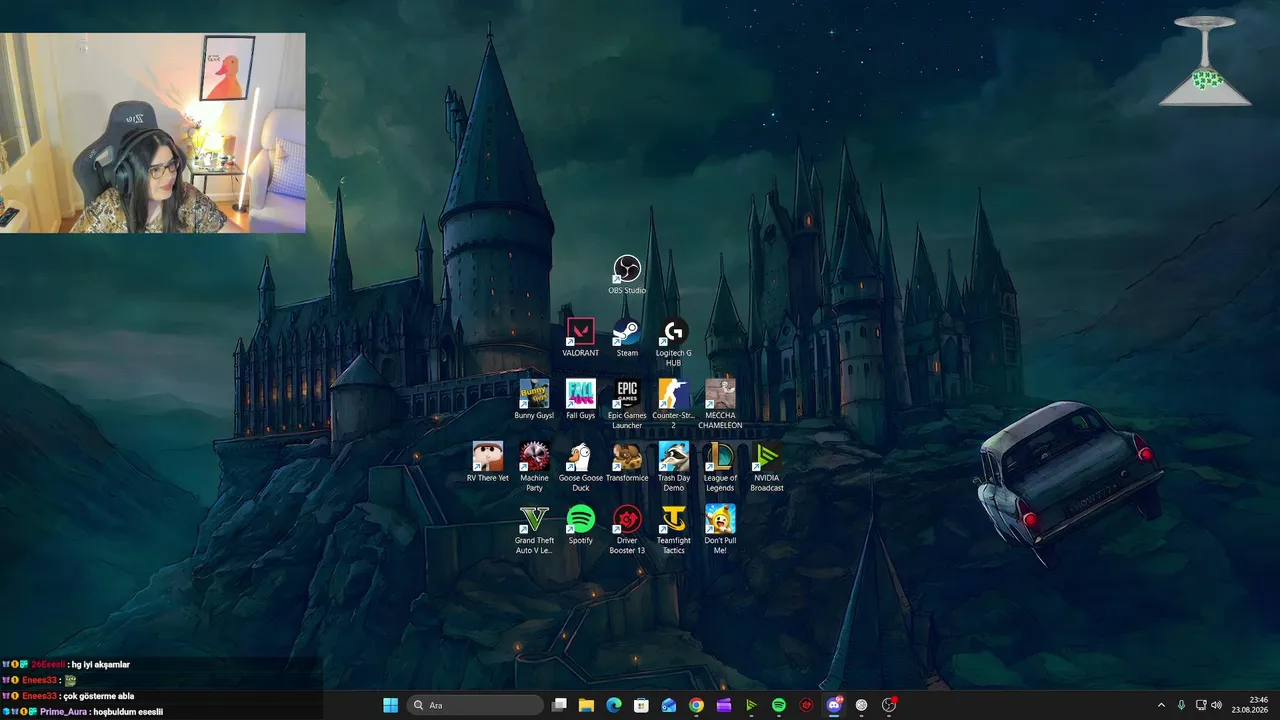1280x720 pixels.
Task: Click chat username Prime_Aura
Action: 63,712
